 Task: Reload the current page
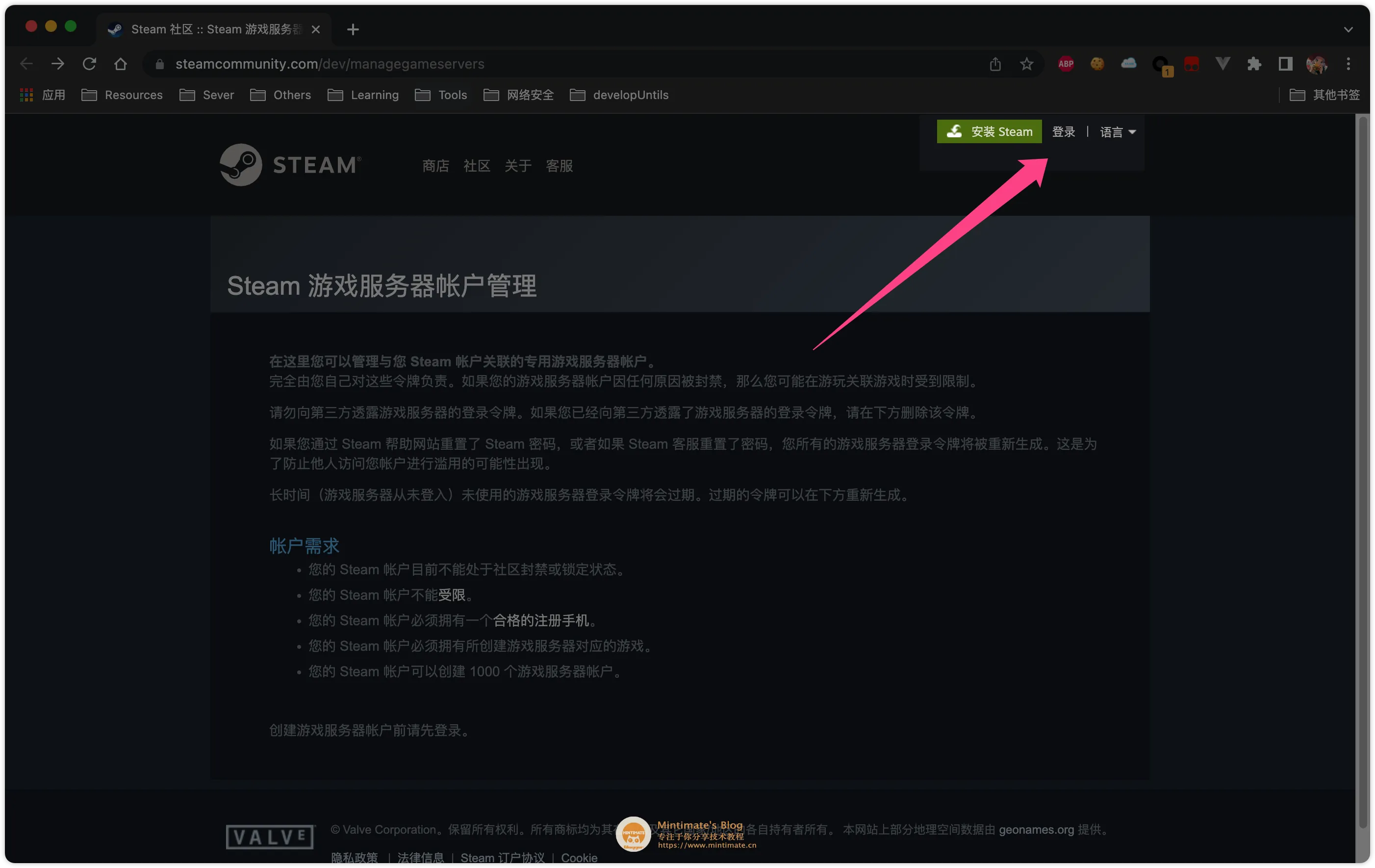[89, 63]
